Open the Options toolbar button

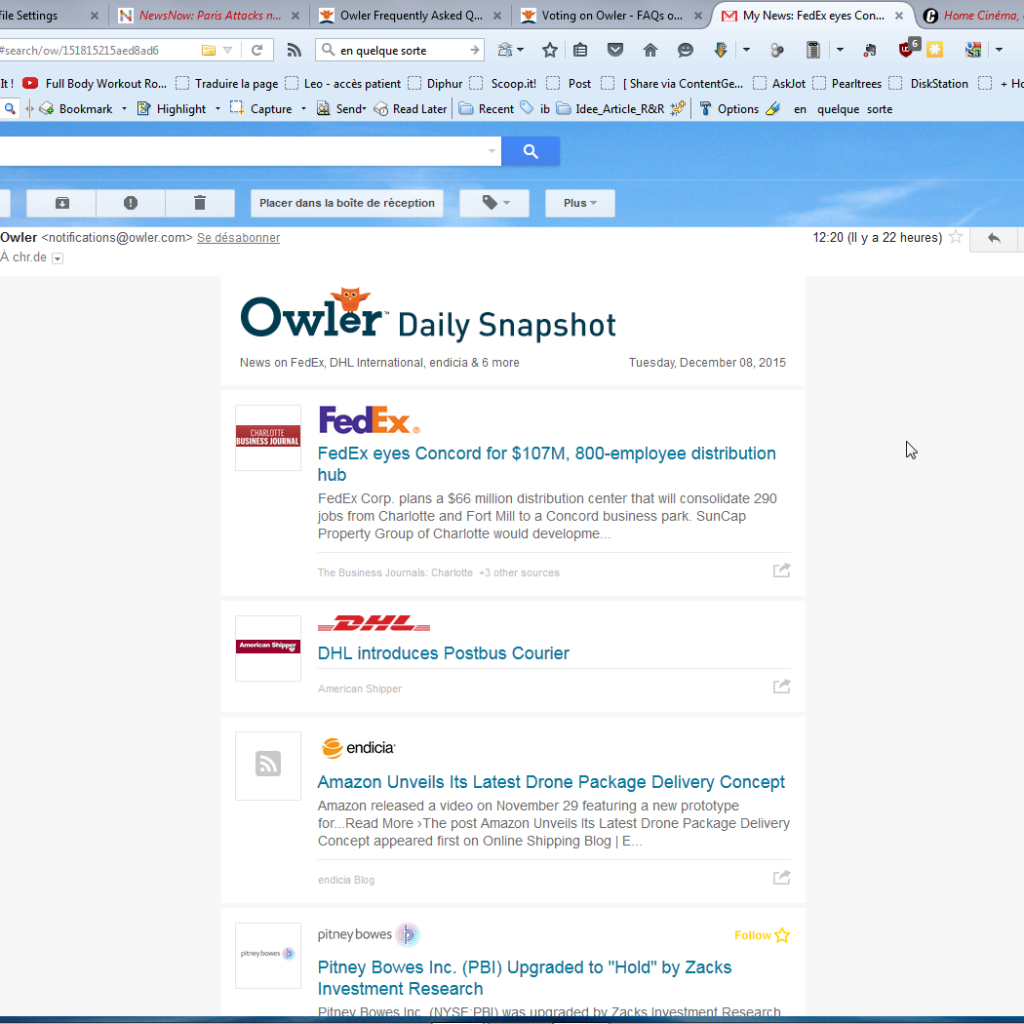pos(729,109)
